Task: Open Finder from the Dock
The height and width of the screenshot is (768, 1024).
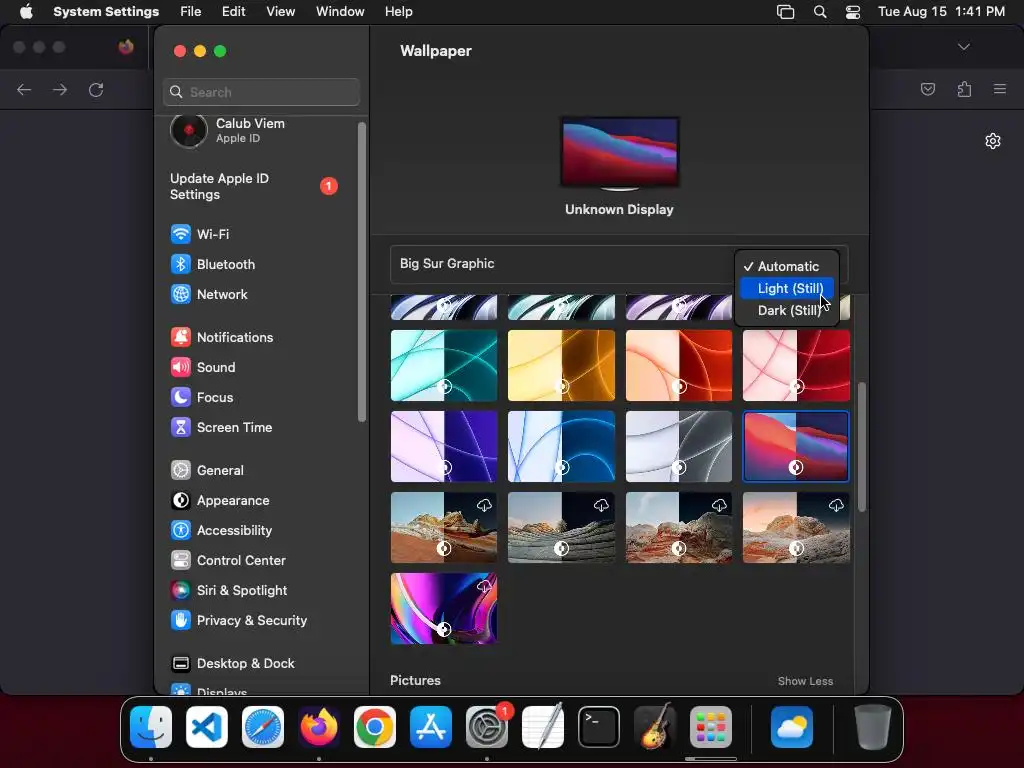Action: [x=151, y=727]
